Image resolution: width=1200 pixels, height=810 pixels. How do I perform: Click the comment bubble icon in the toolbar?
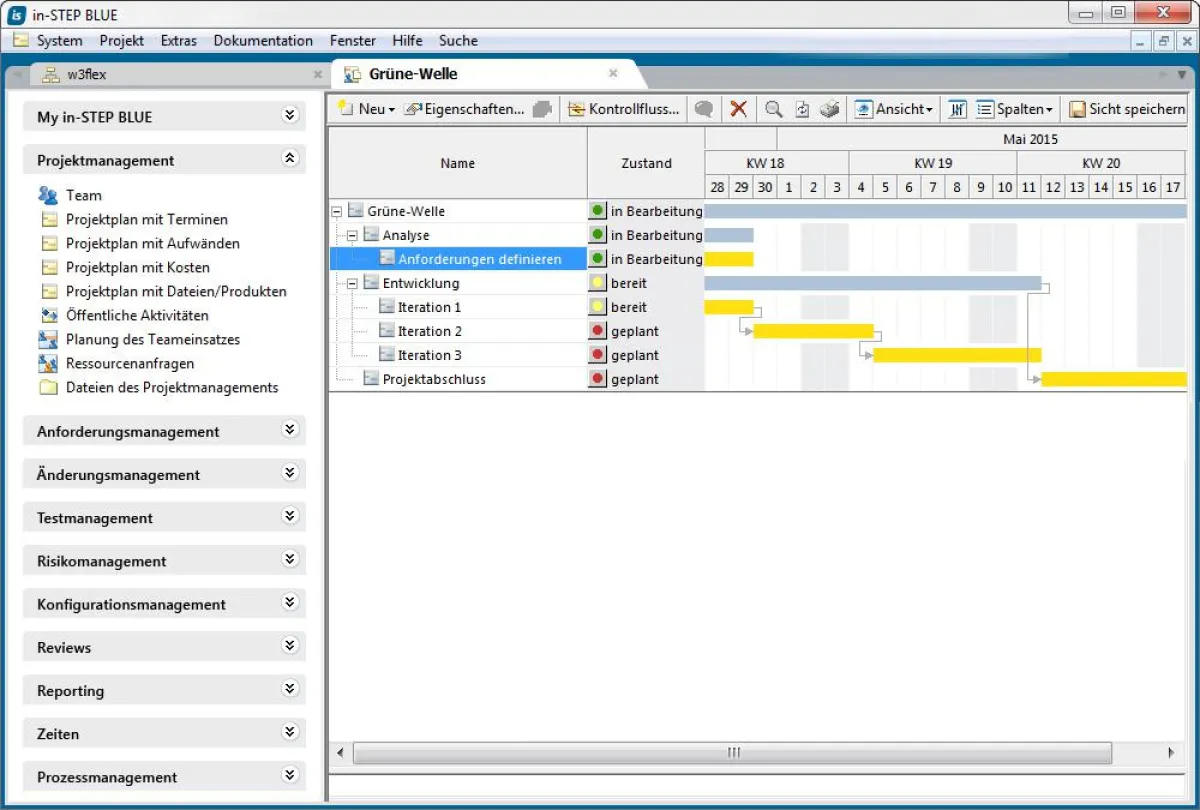[703, 110]
